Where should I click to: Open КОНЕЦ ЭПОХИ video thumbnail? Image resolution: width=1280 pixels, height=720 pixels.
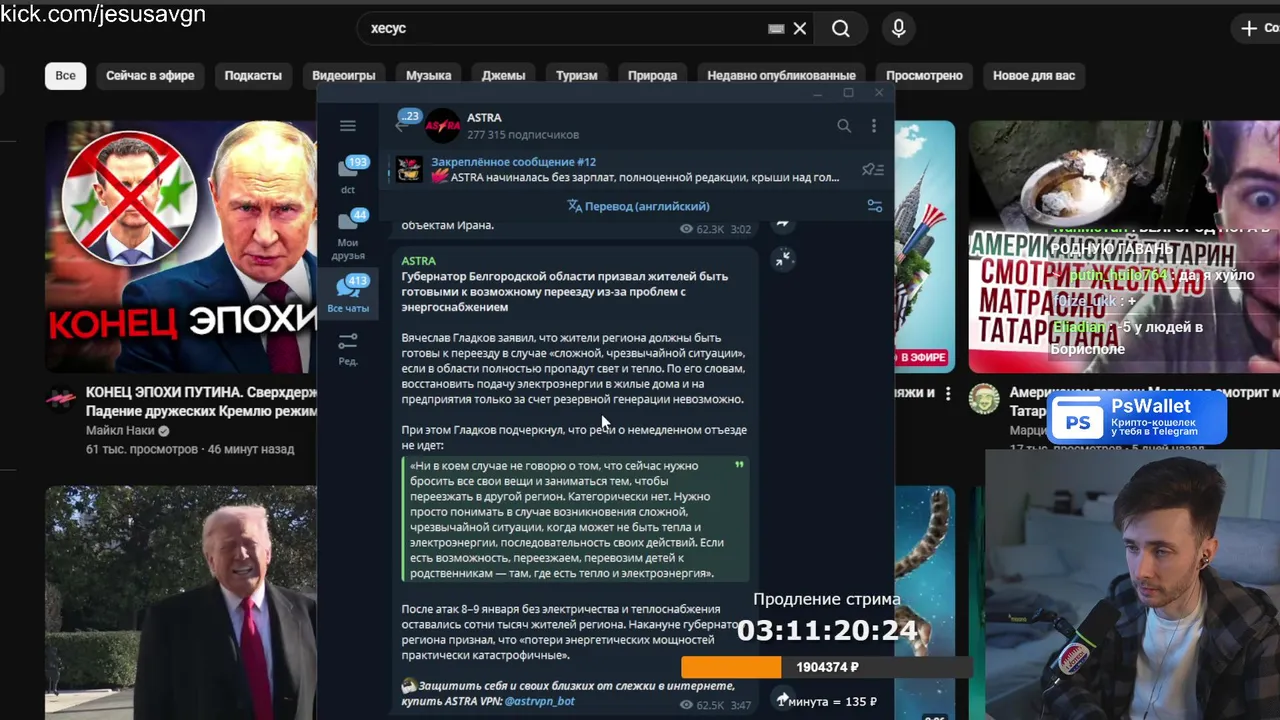pyautogui.click(x=181, y=246)
